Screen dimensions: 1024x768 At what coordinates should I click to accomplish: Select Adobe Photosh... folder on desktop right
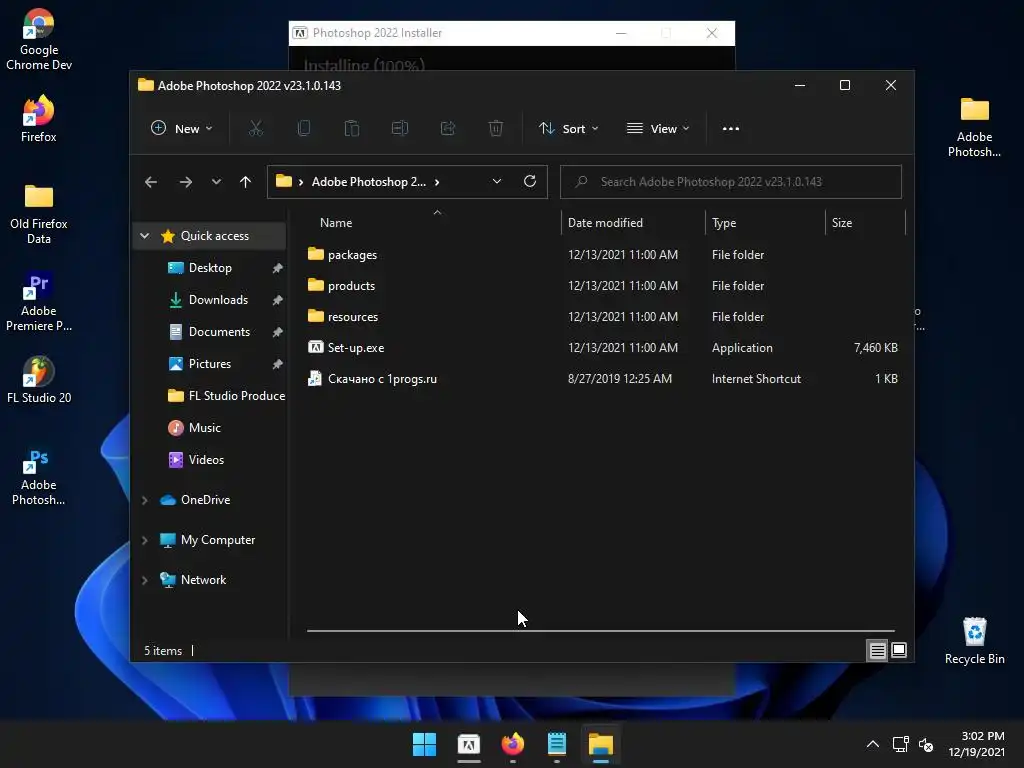pos(974,127)
